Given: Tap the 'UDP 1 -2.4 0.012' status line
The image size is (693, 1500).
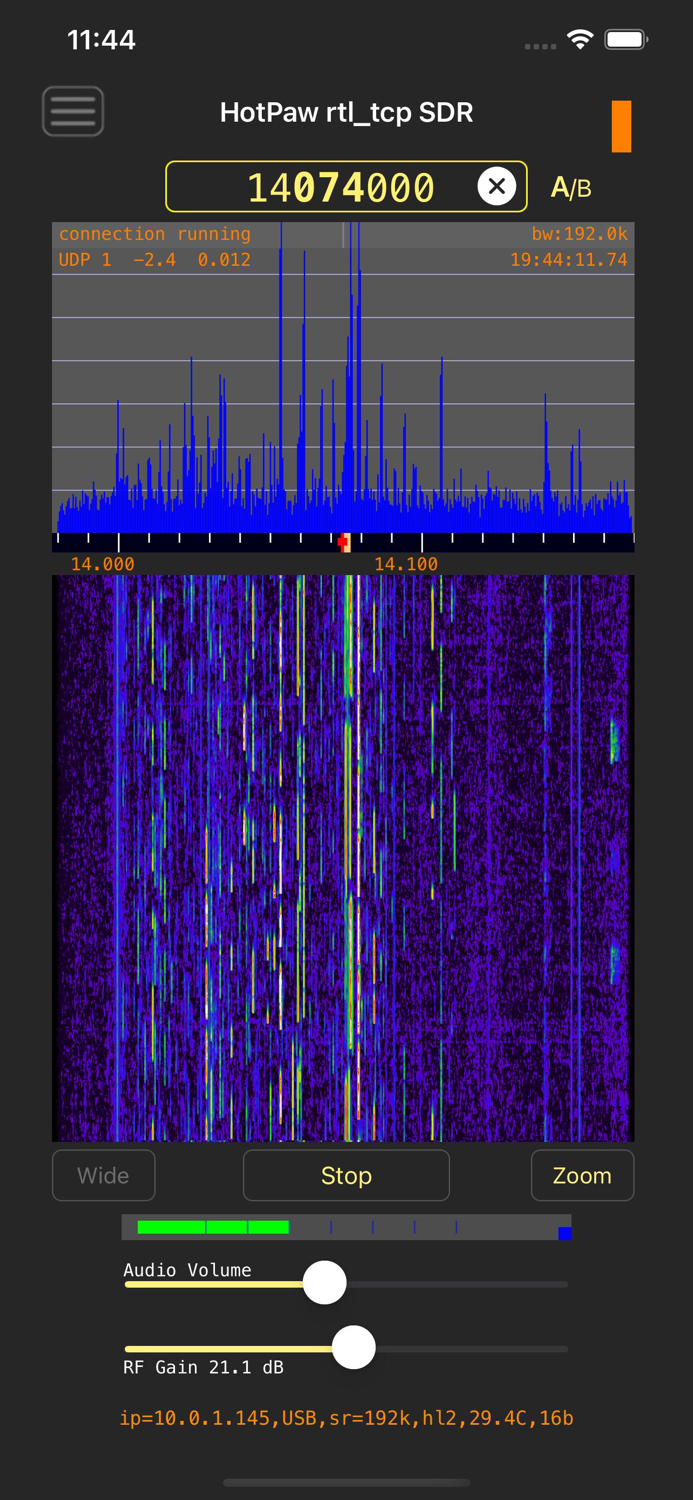Looking at the screenshot, I should point(155,260).
